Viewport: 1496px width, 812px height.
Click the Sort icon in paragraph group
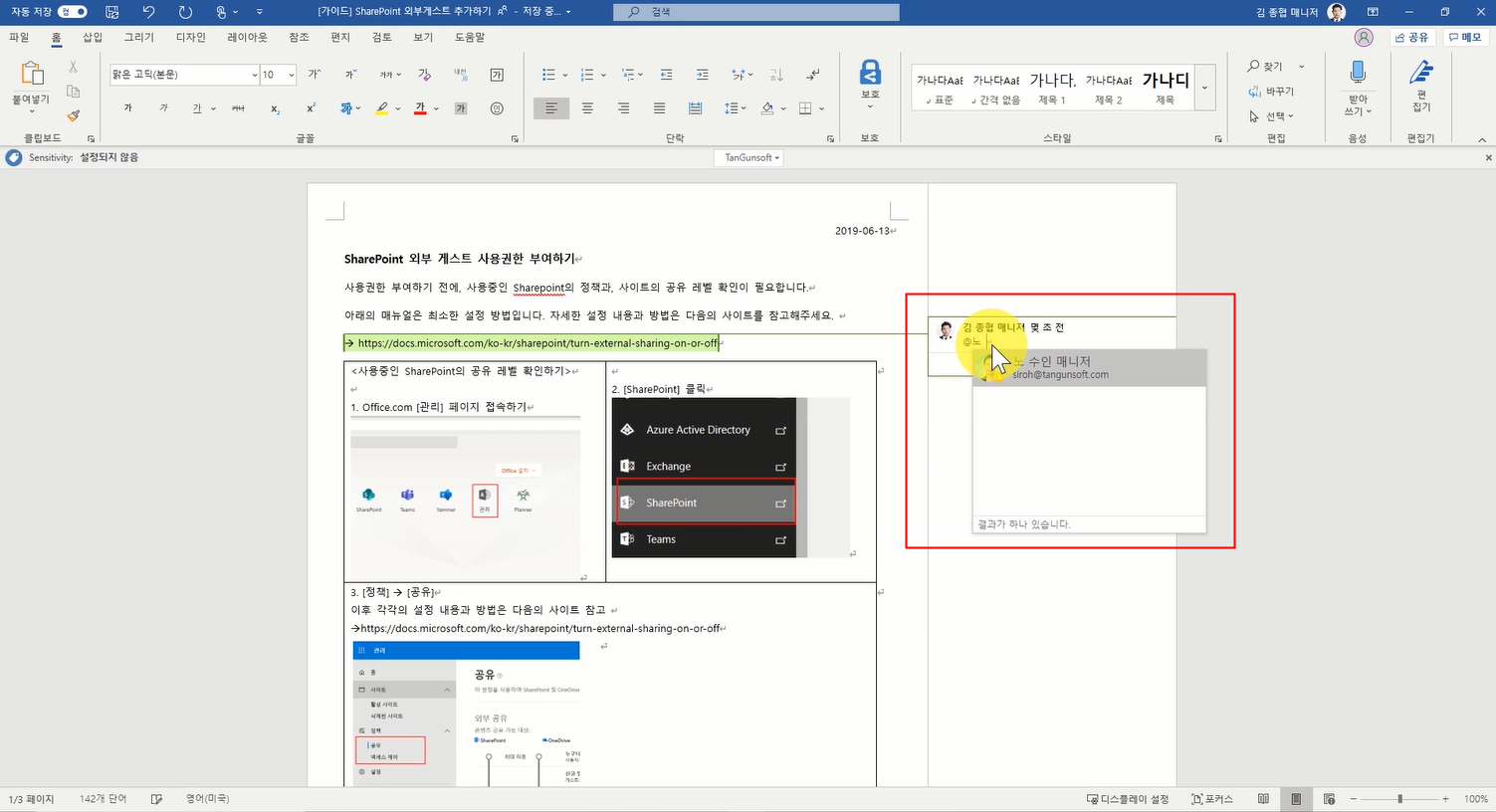coord(776,75)
